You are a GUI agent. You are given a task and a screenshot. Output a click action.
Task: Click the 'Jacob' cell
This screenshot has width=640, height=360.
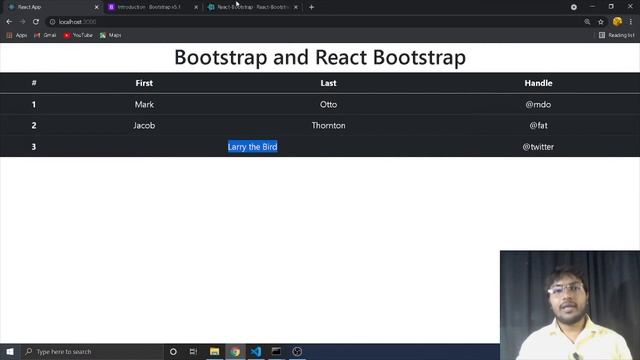144,125
